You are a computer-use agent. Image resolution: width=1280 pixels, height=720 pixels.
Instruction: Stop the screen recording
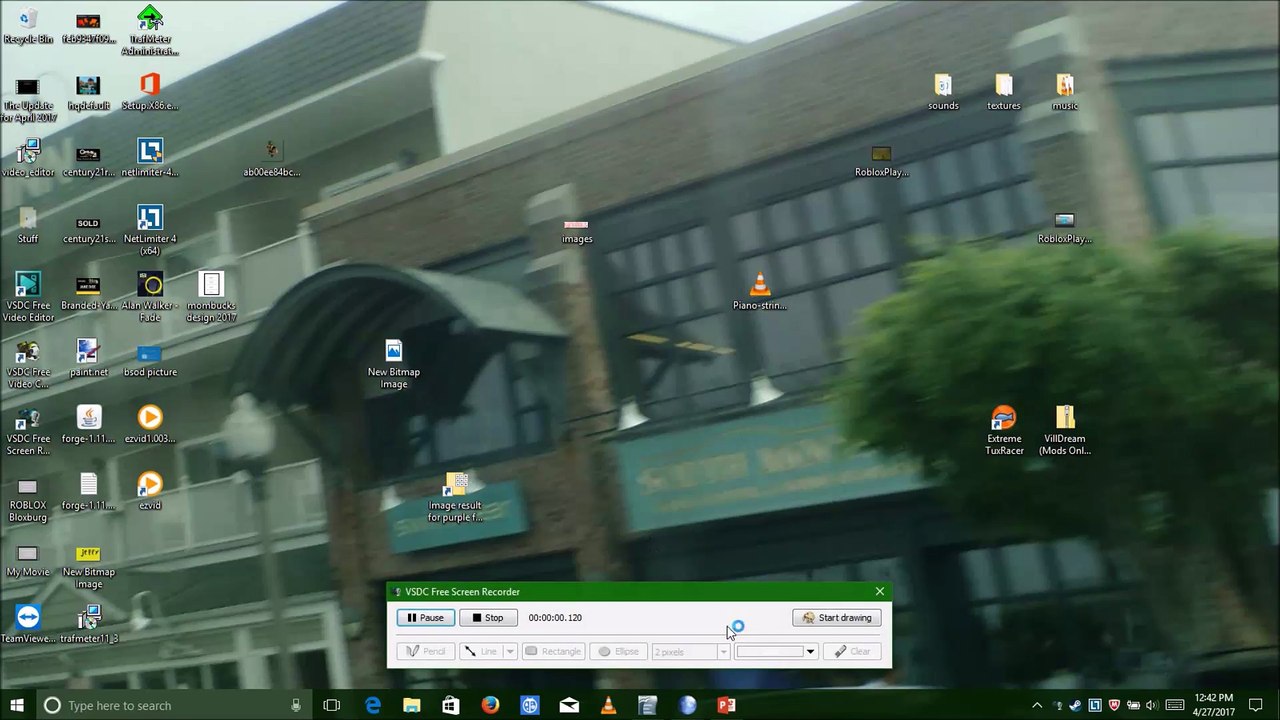[488, 618]
